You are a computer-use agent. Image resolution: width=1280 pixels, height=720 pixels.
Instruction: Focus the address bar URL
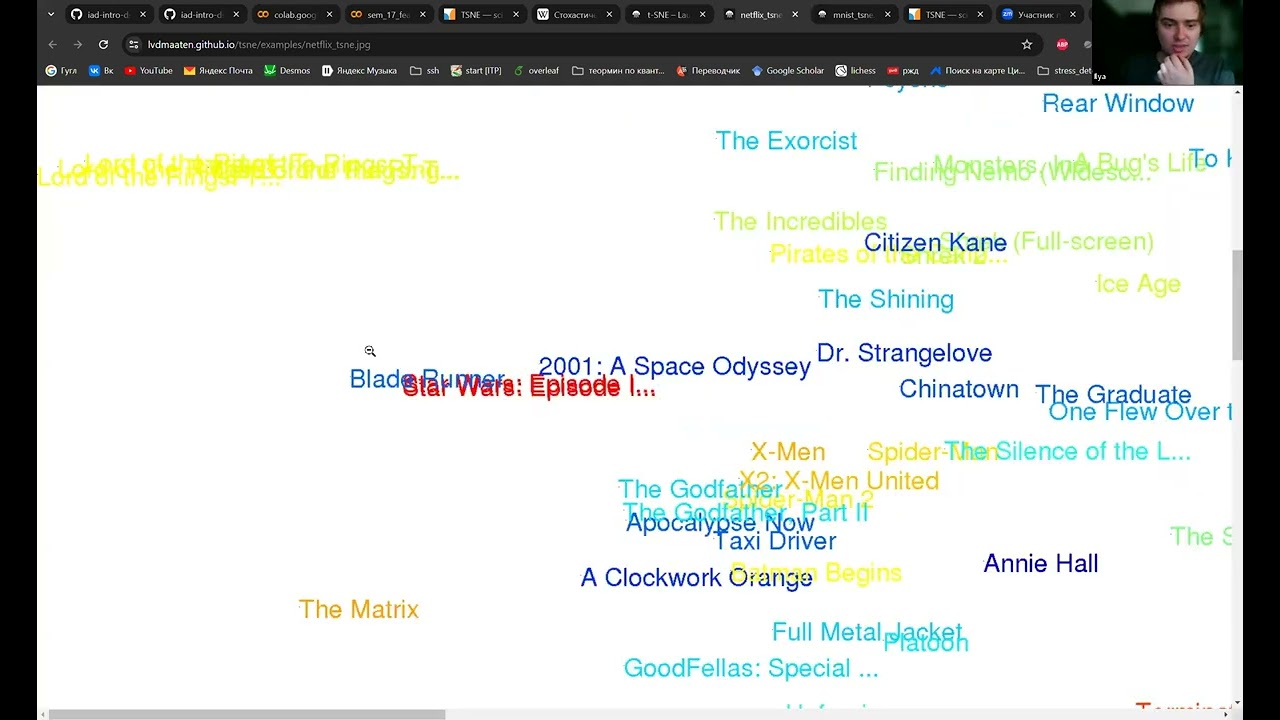[259, 45]
